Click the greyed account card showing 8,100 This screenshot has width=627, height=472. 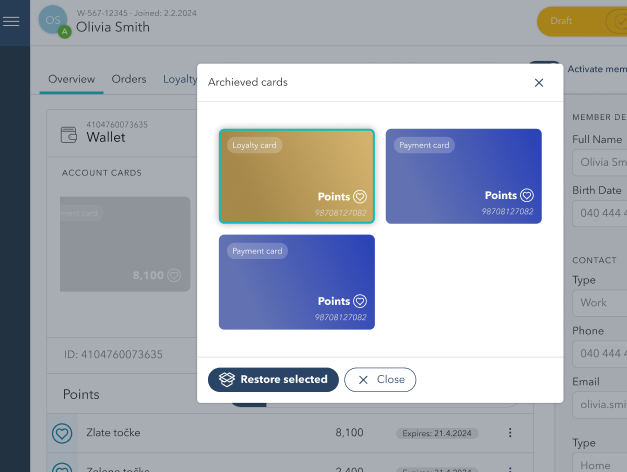click(x=125, y=244)
